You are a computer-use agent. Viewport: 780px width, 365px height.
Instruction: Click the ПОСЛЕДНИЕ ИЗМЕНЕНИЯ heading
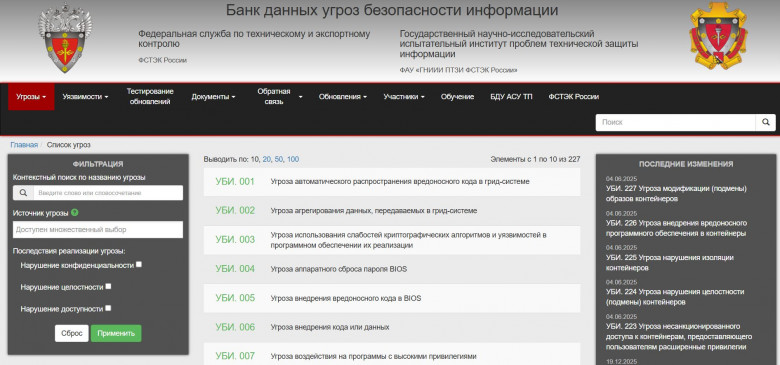click(685, 164)
